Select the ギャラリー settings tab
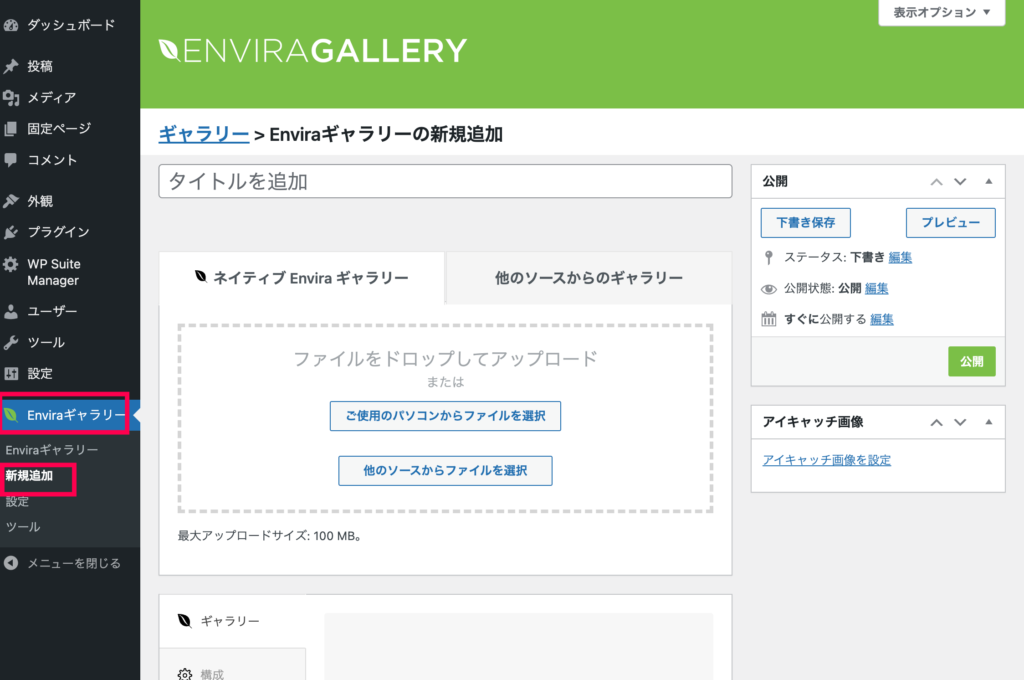Viewport: 1024px width, 680px height. click(233, 621)
